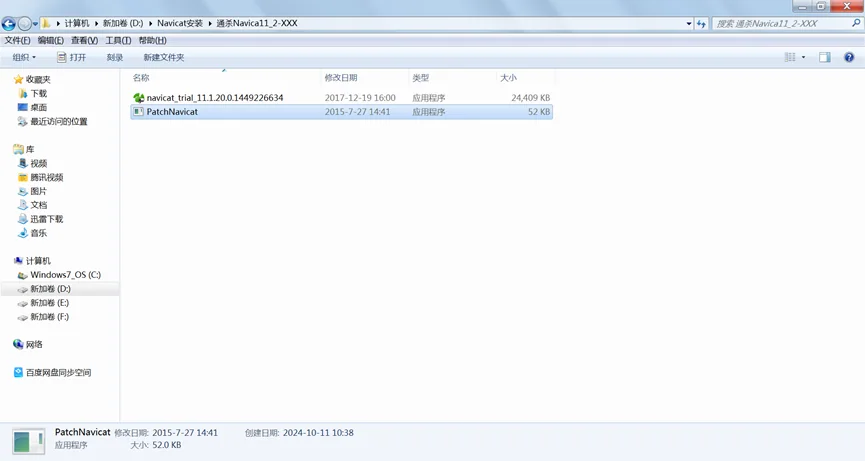Sort by the 类型 column header
Viewport: 865px width, 461px height.
pyautogui.click(x=452, y=78)
